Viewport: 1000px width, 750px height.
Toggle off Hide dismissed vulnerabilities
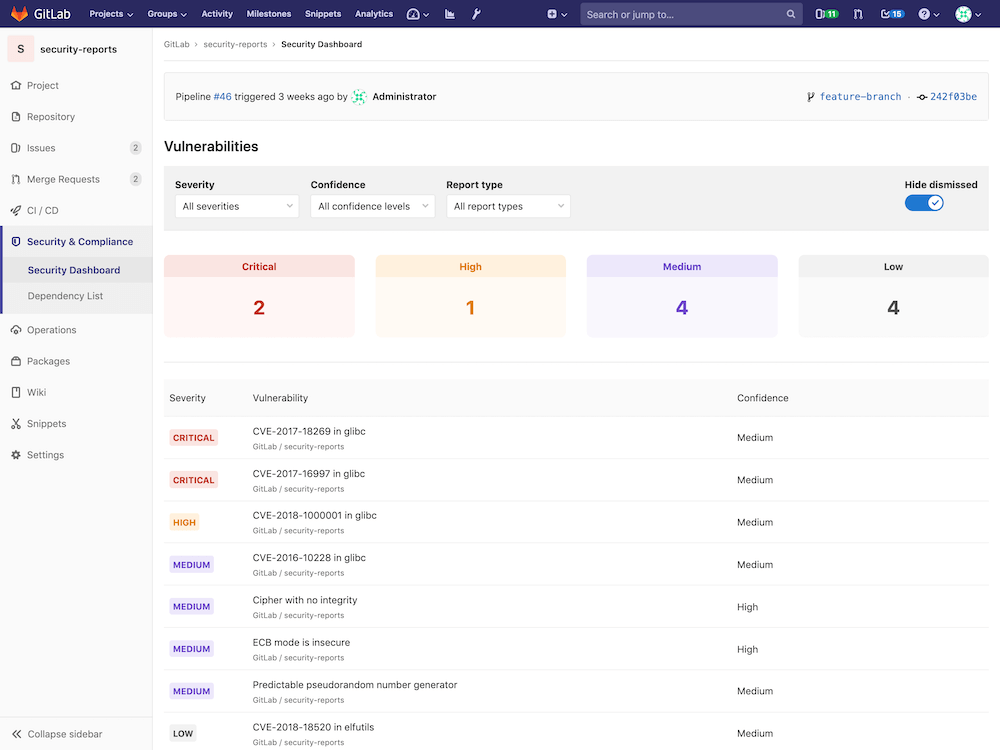924,202
